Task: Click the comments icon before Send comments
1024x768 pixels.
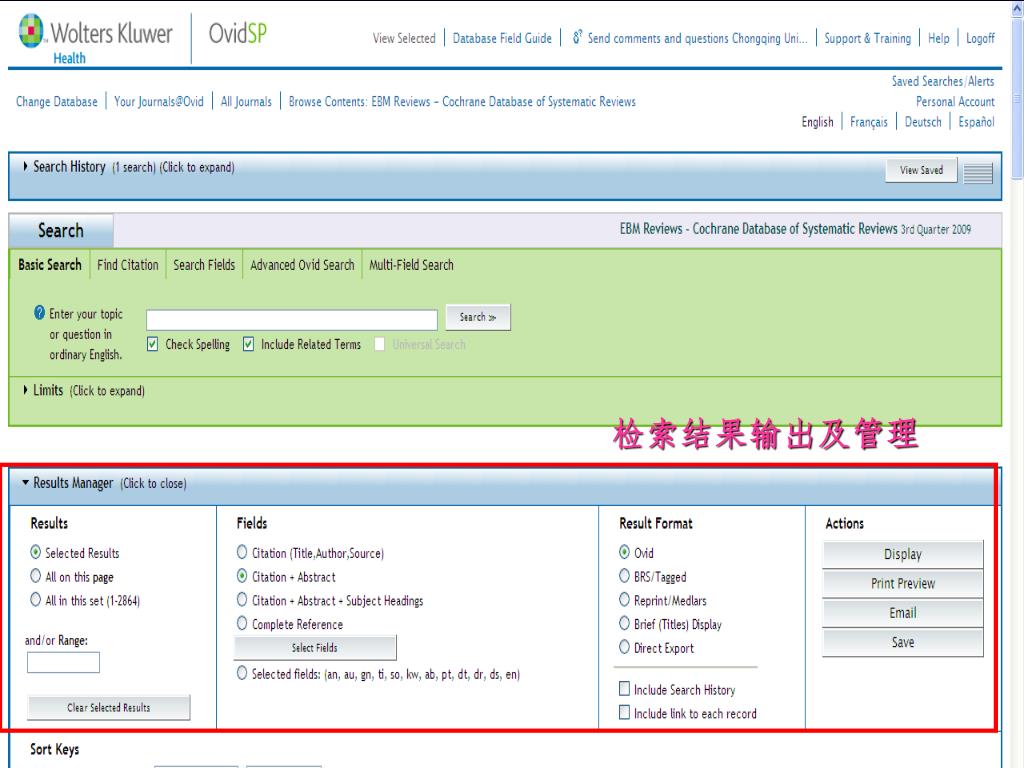Action: 577,37
